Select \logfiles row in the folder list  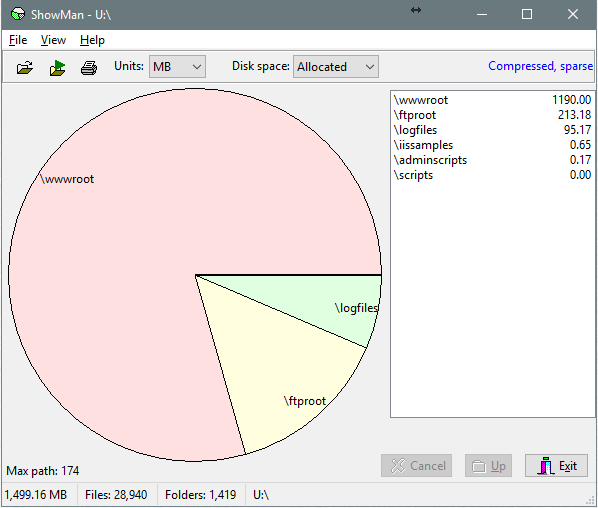492,130
